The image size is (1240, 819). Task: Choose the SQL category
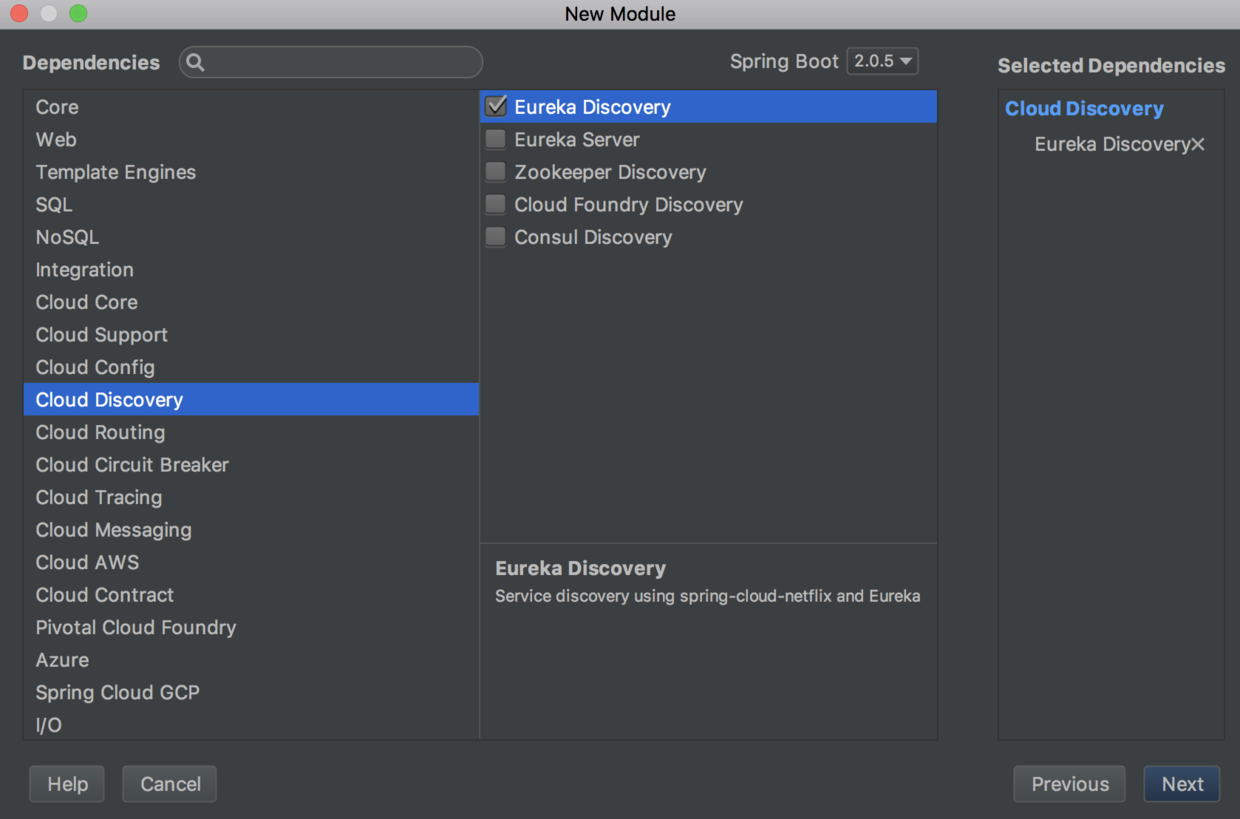coord(251,204)
